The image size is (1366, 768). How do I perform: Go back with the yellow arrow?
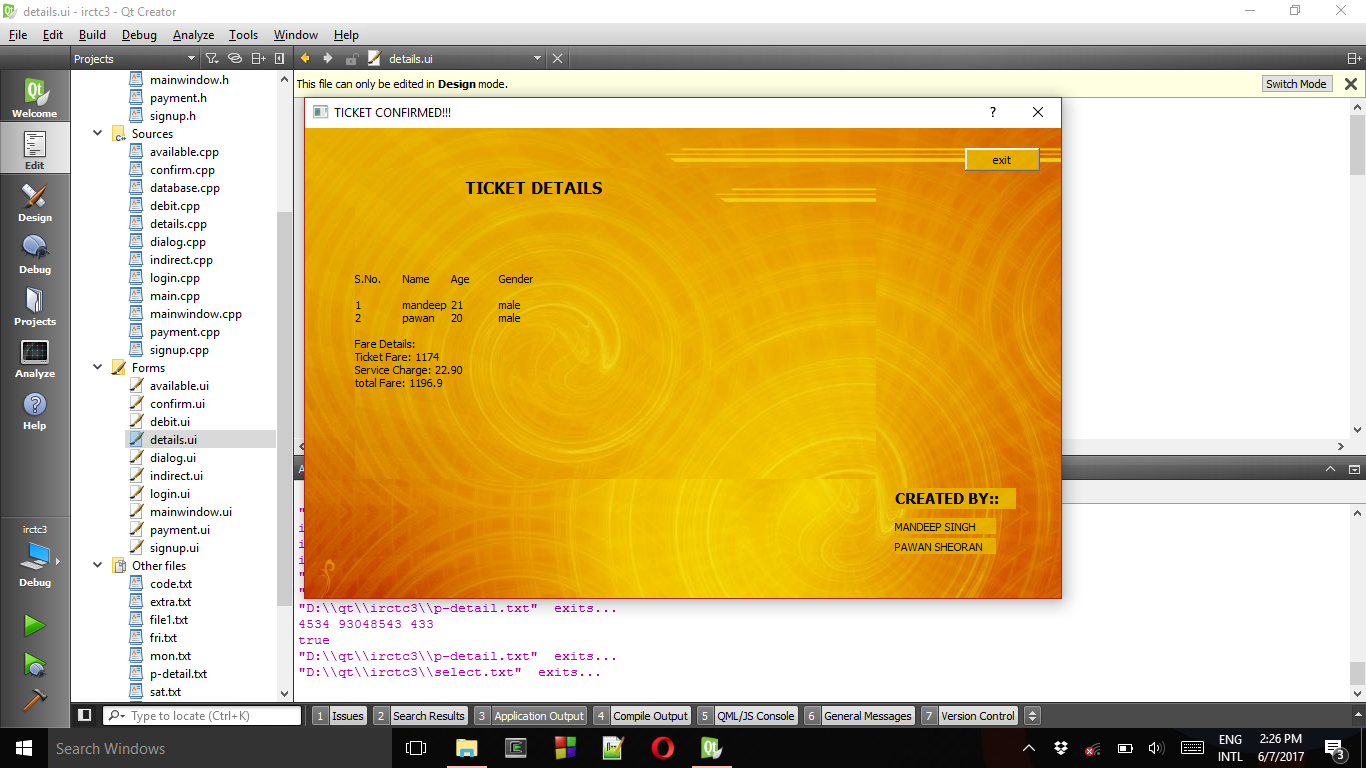coord(305,59)
